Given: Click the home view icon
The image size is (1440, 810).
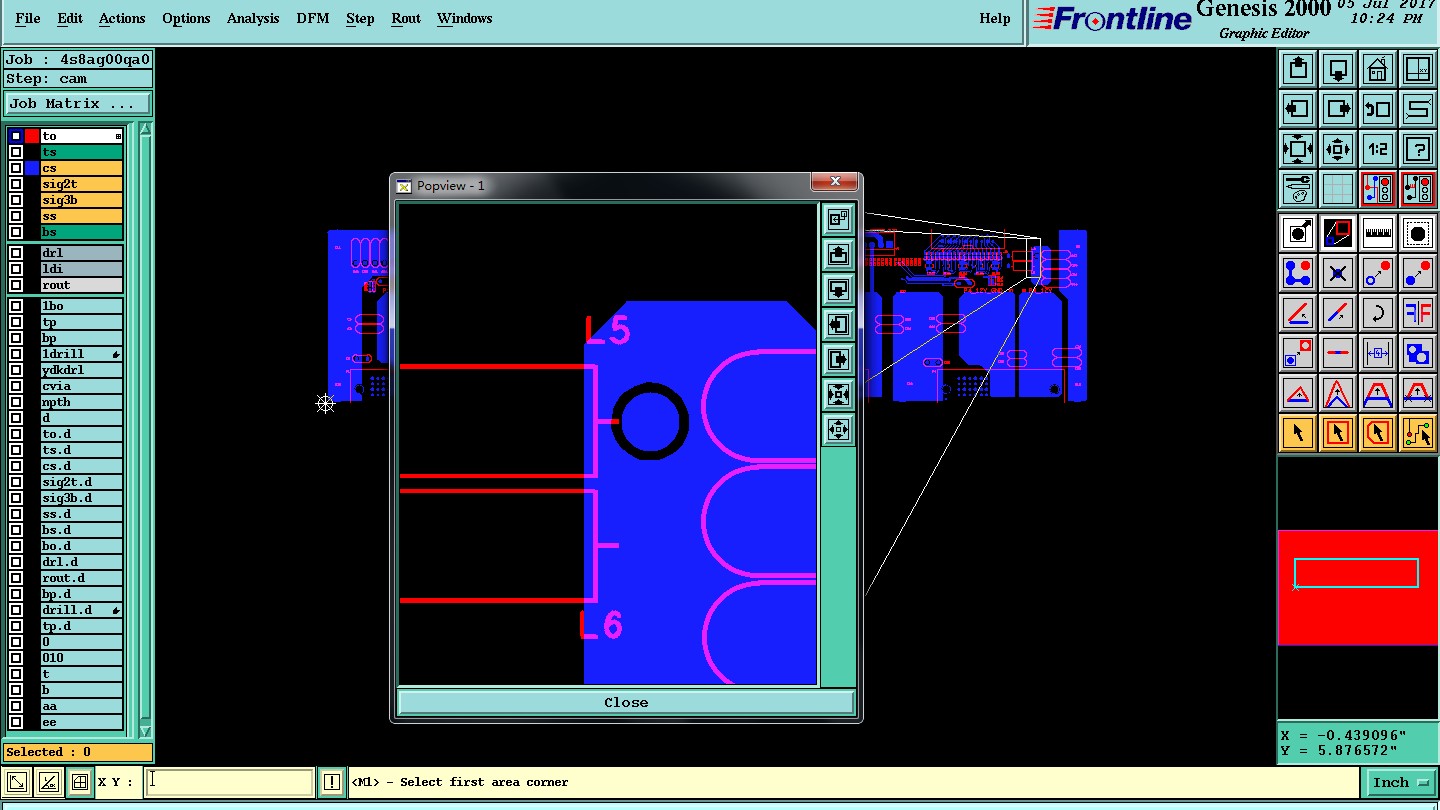Looking at the screenshot, I should (1378, 69).
